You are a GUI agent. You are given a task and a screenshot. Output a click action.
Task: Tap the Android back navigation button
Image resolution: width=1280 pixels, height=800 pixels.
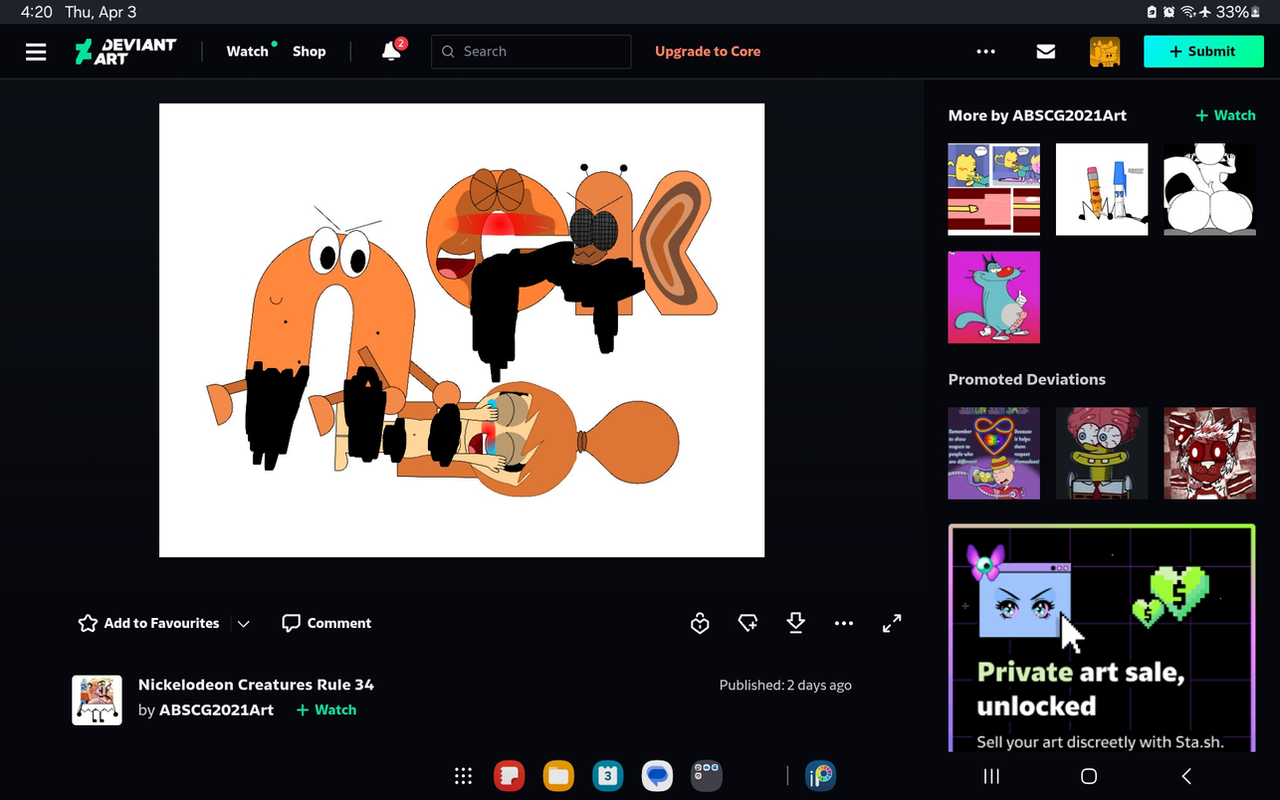pyautogui.click(x=1186, y=776)
